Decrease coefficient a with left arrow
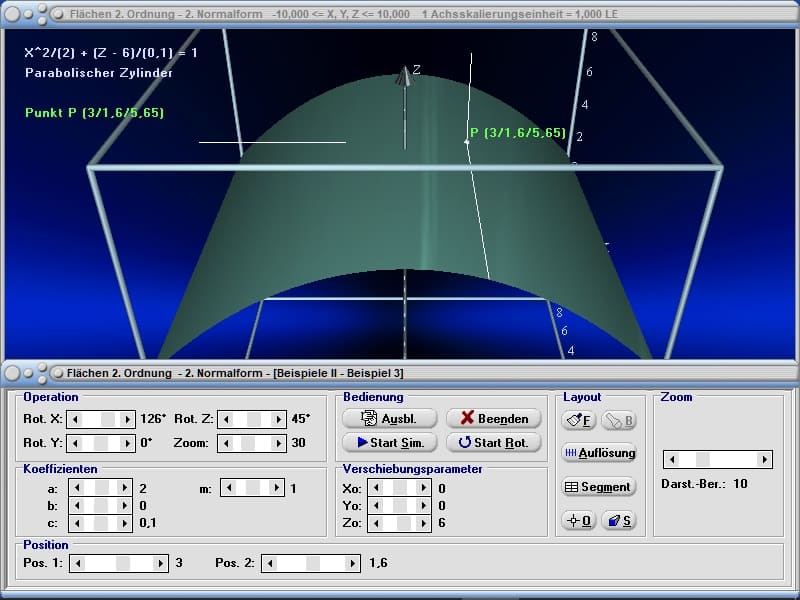This screenshot has width=800, height=600. (x=77, y=488)
